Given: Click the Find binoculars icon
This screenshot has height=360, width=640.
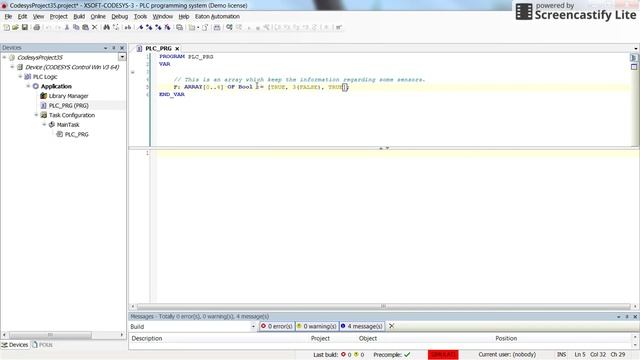Looking at the screenshot, I should 107,27.
